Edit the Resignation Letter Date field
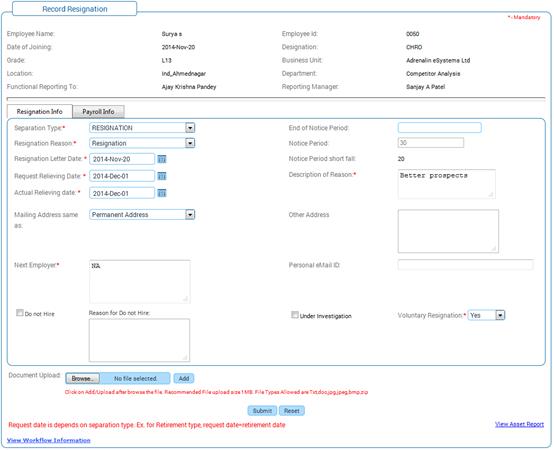Image resolution: width=554 pixels, height=450 pixels. (122, 159)
